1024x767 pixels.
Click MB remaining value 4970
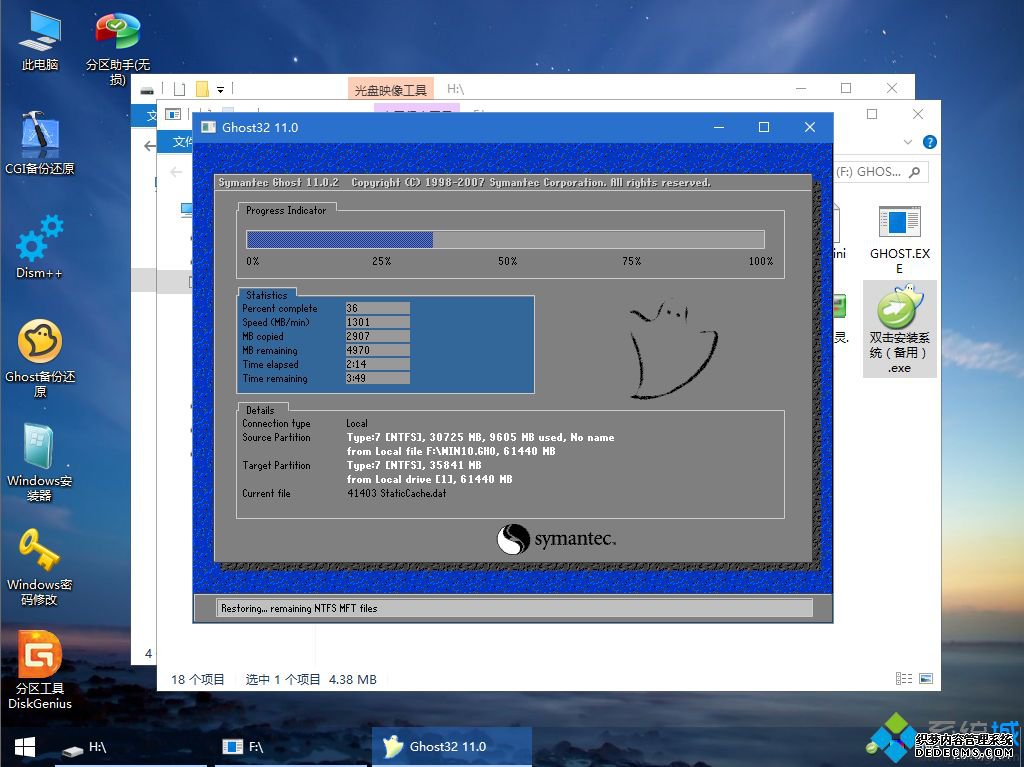point(377,350)
